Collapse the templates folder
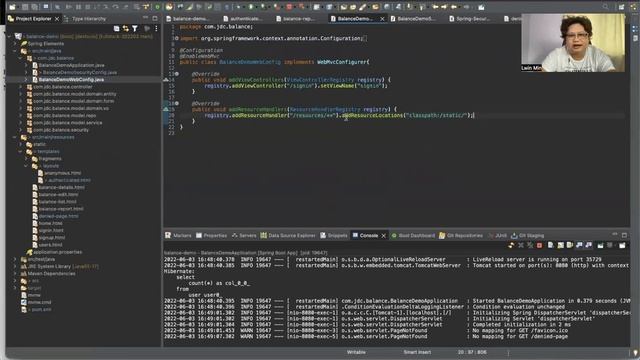 tap(21, 151)
